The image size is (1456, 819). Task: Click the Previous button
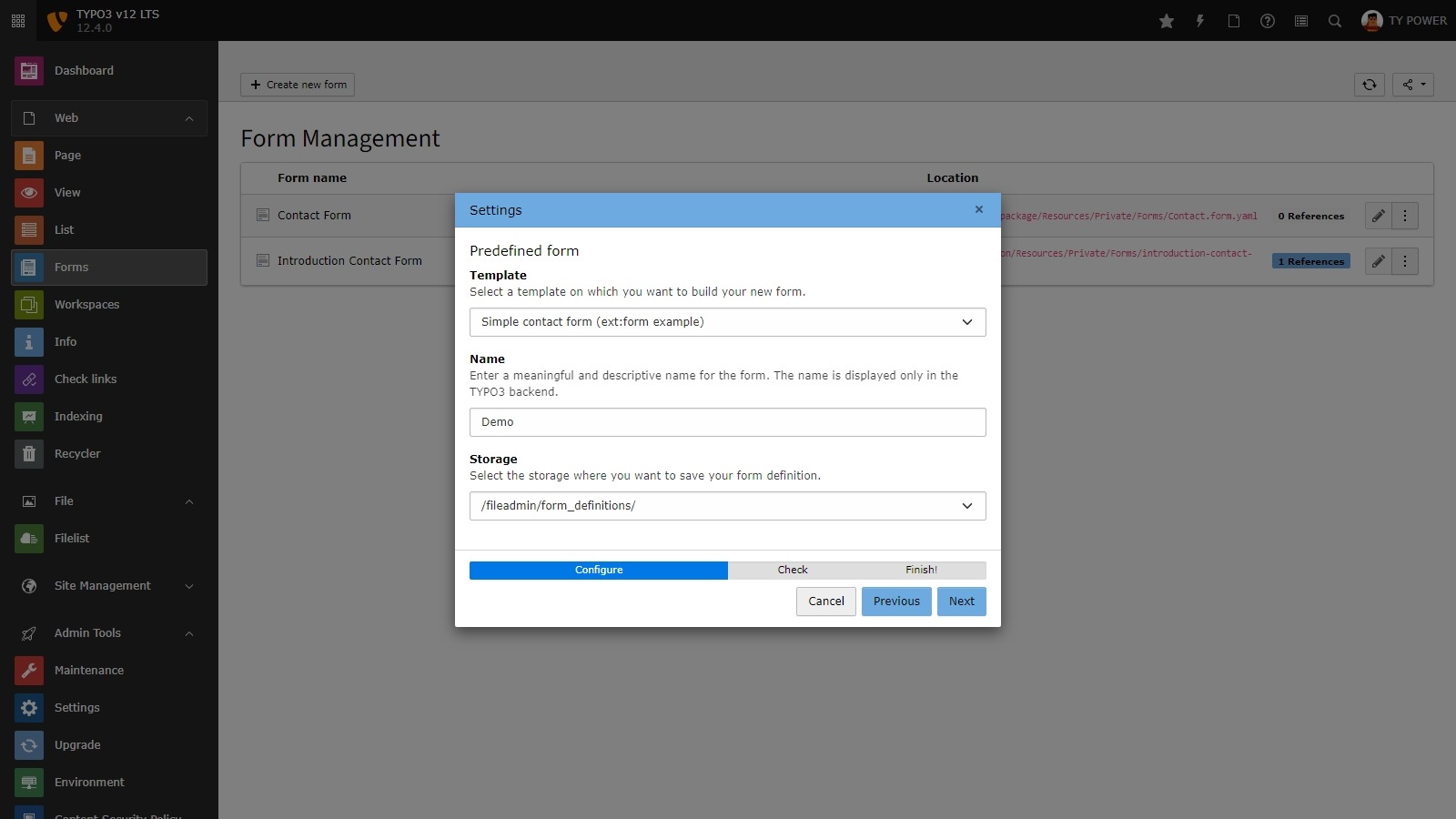896,602
